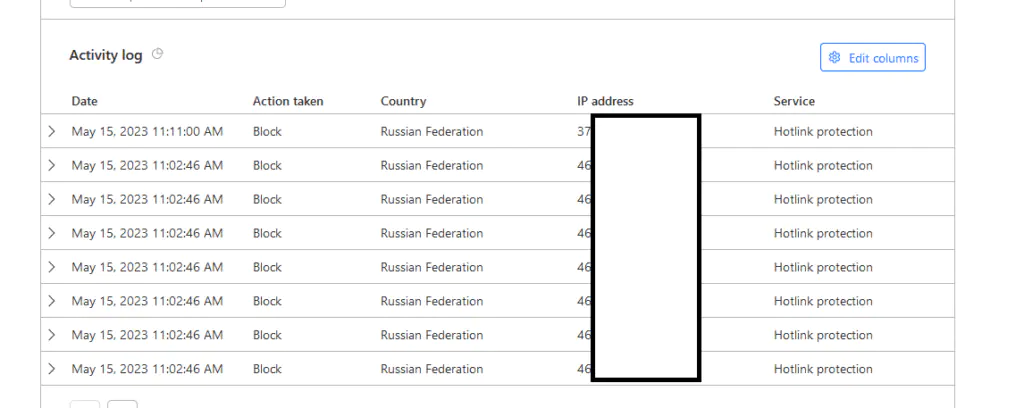
Task: Click Hotlink protection in the 11:11:00 AM row
Action: [x=823, y=131]
